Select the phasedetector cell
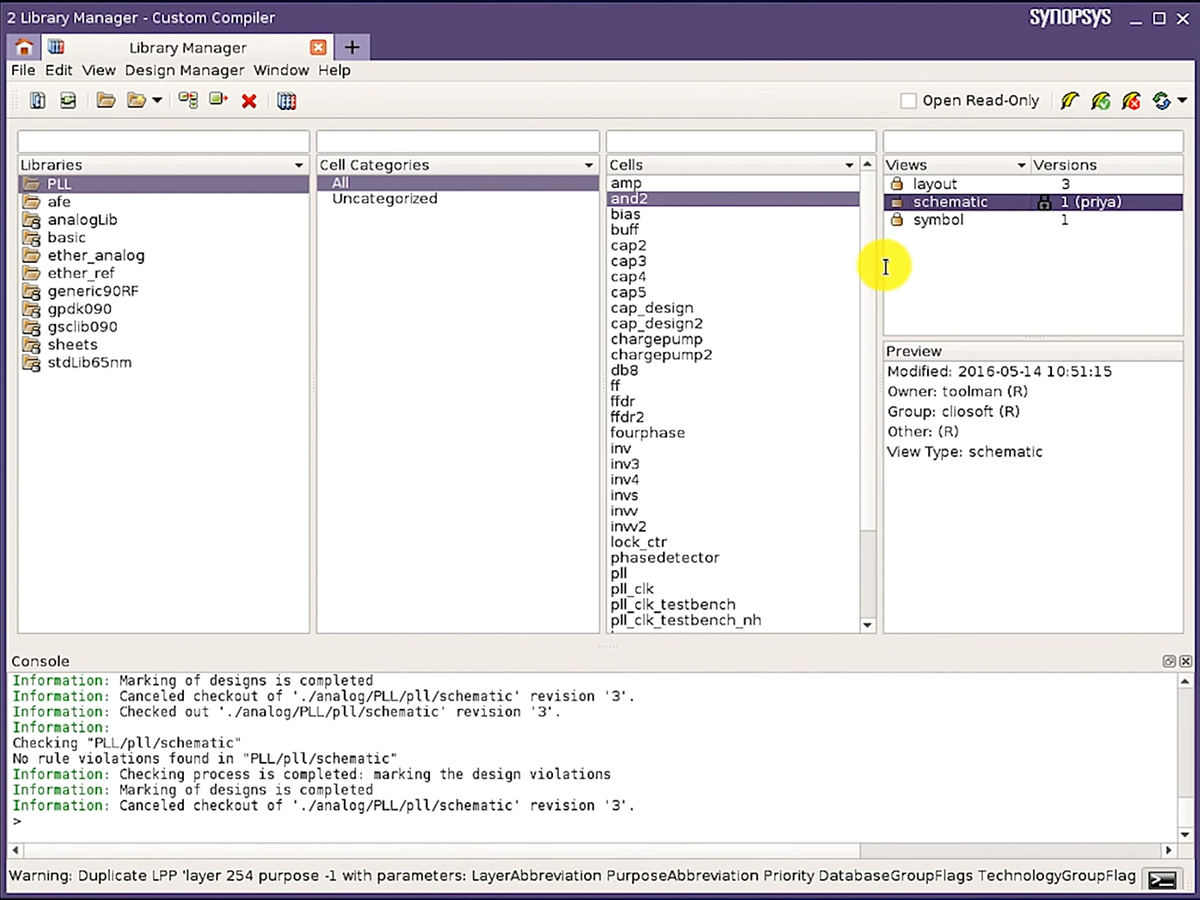Image resolution: width=1200 pixels, height=900 pixels. 664,557
